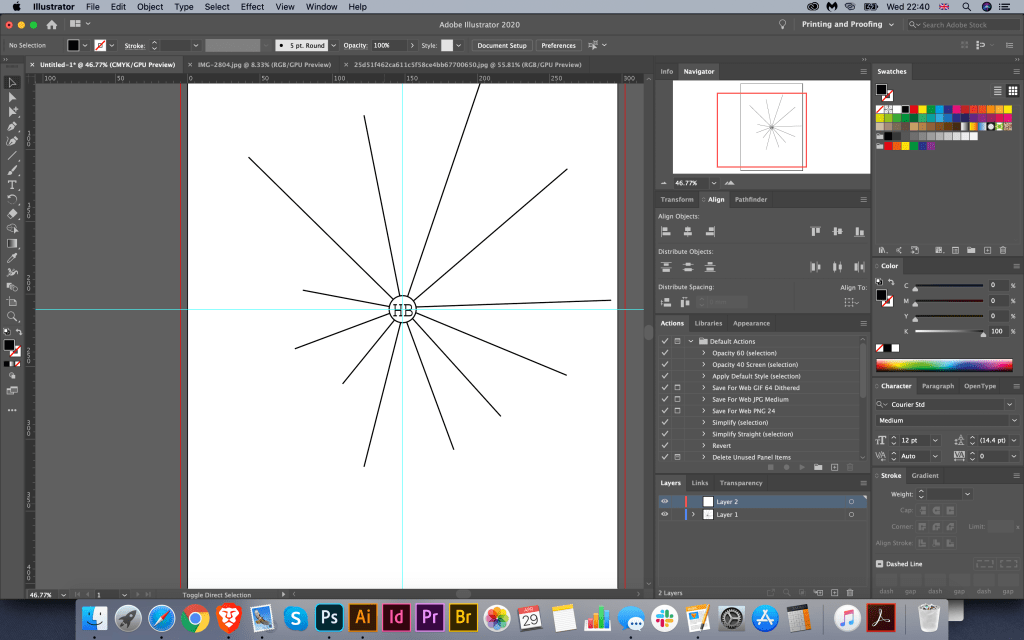Click the CMYK spectrum color bar
1024x640 pixels.
coord(946,365)
